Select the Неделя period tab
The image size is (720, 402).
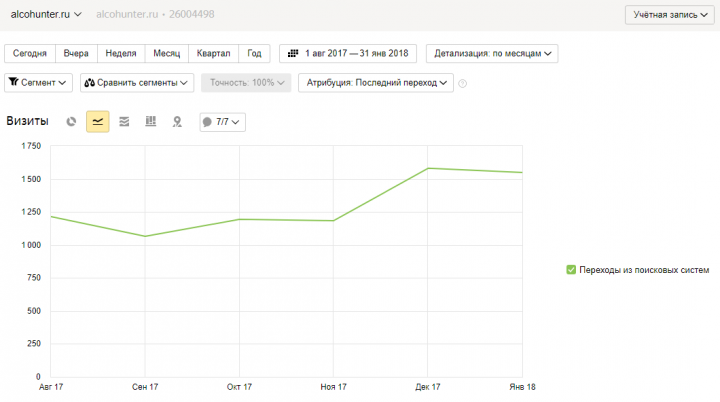pyautogui.click(x=121, y=53)
